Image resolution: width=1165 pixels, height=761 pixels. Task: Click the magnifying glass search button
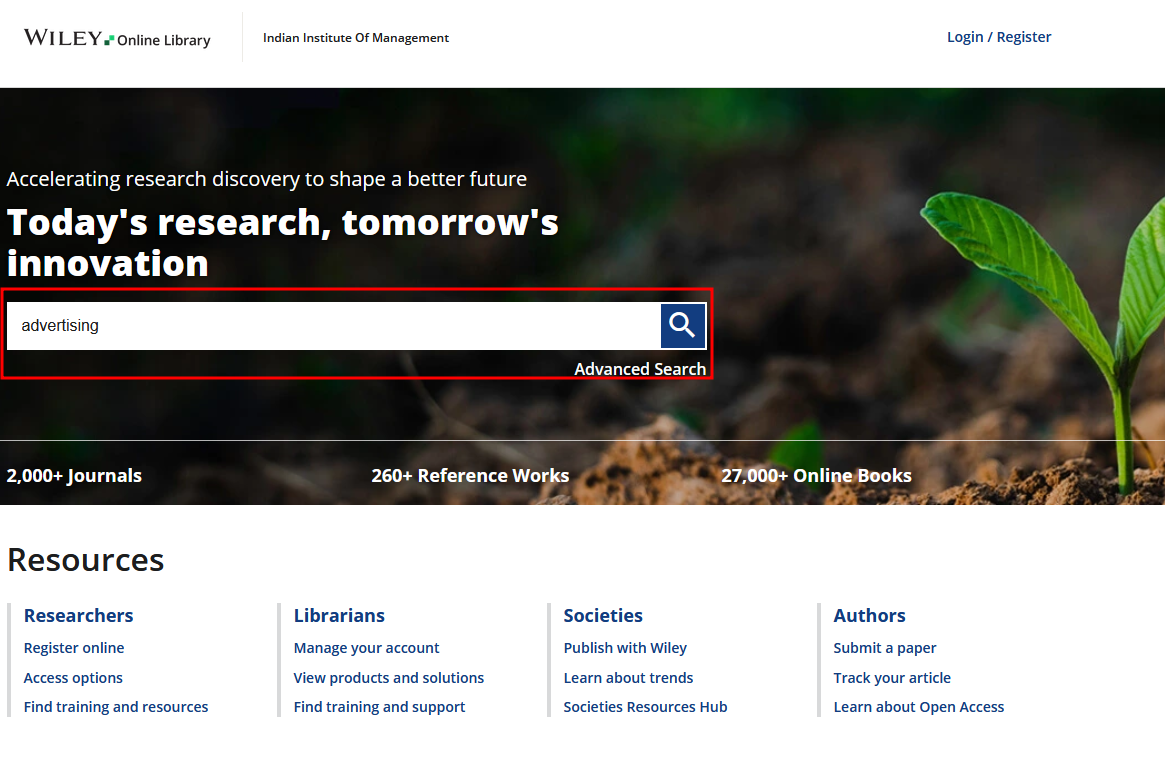click(x=683, y=326)
